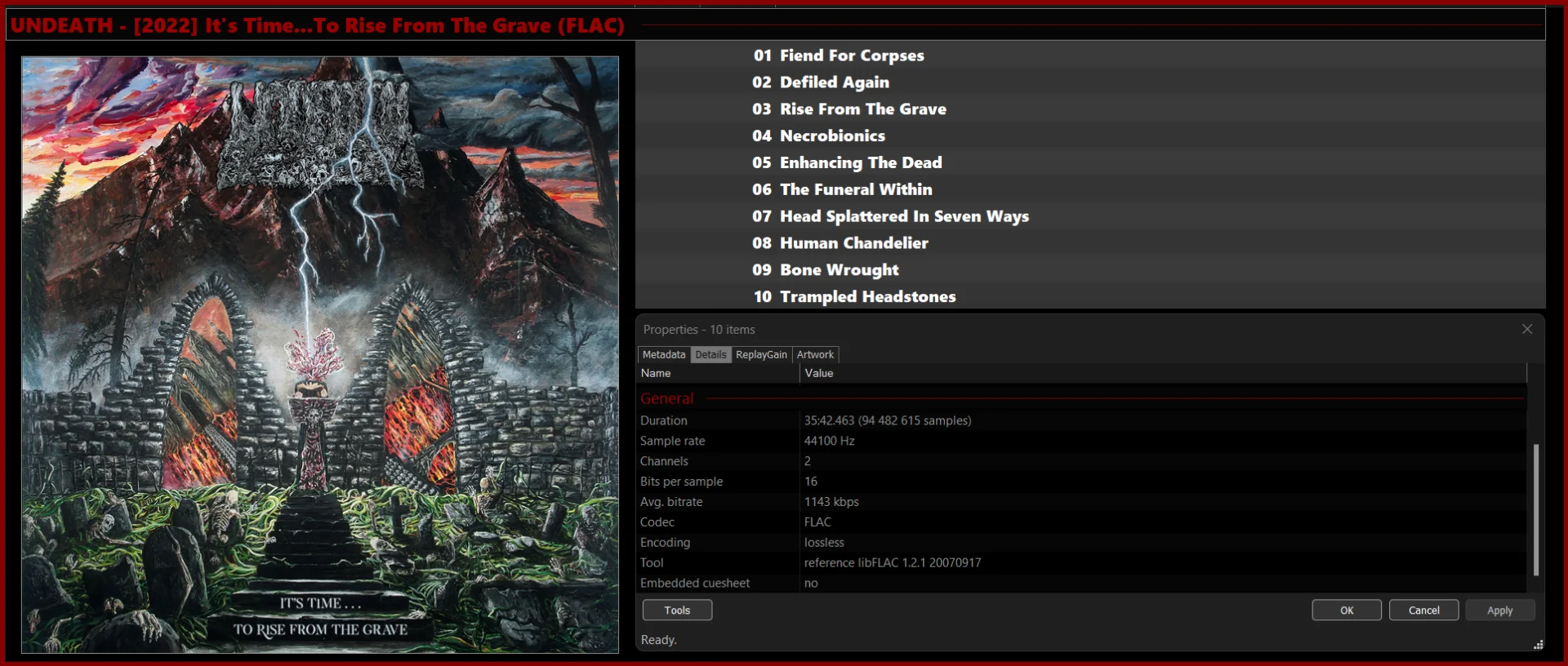Click the properties list vertical scrollbar

click(1536, 509)
